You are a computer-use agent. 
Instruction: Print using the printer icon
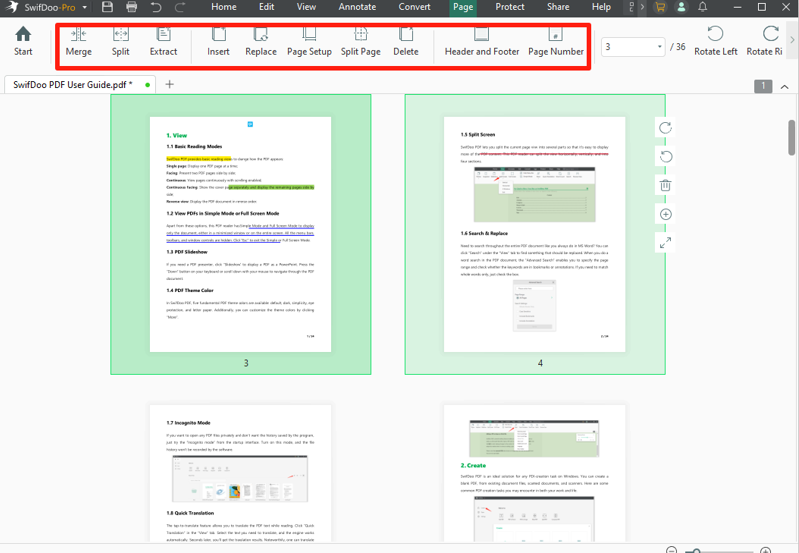(x=131, y=7)
